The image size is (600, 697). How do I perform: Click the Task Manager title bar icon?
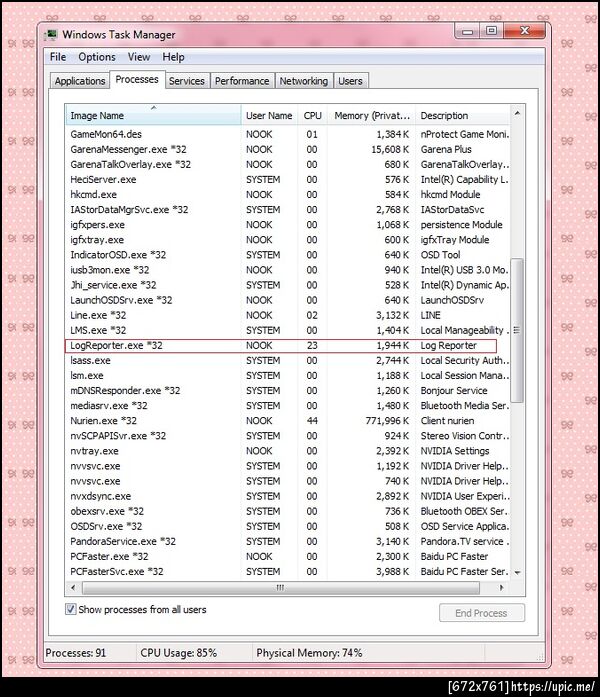[52, 35]
